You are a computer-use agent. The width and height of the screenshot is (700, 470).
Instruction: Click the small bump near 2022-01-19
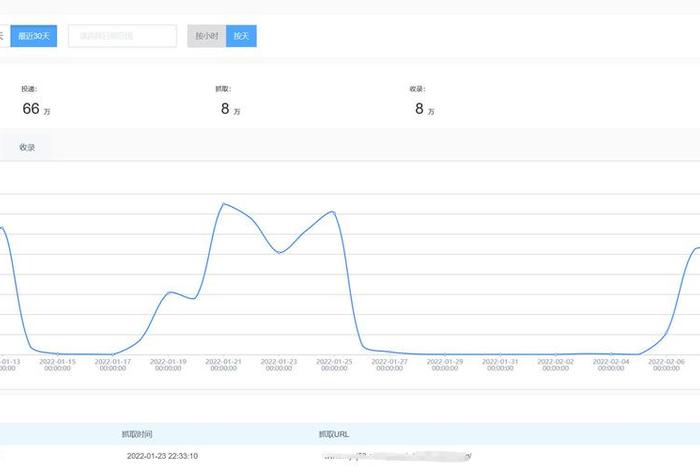[172, 292]
